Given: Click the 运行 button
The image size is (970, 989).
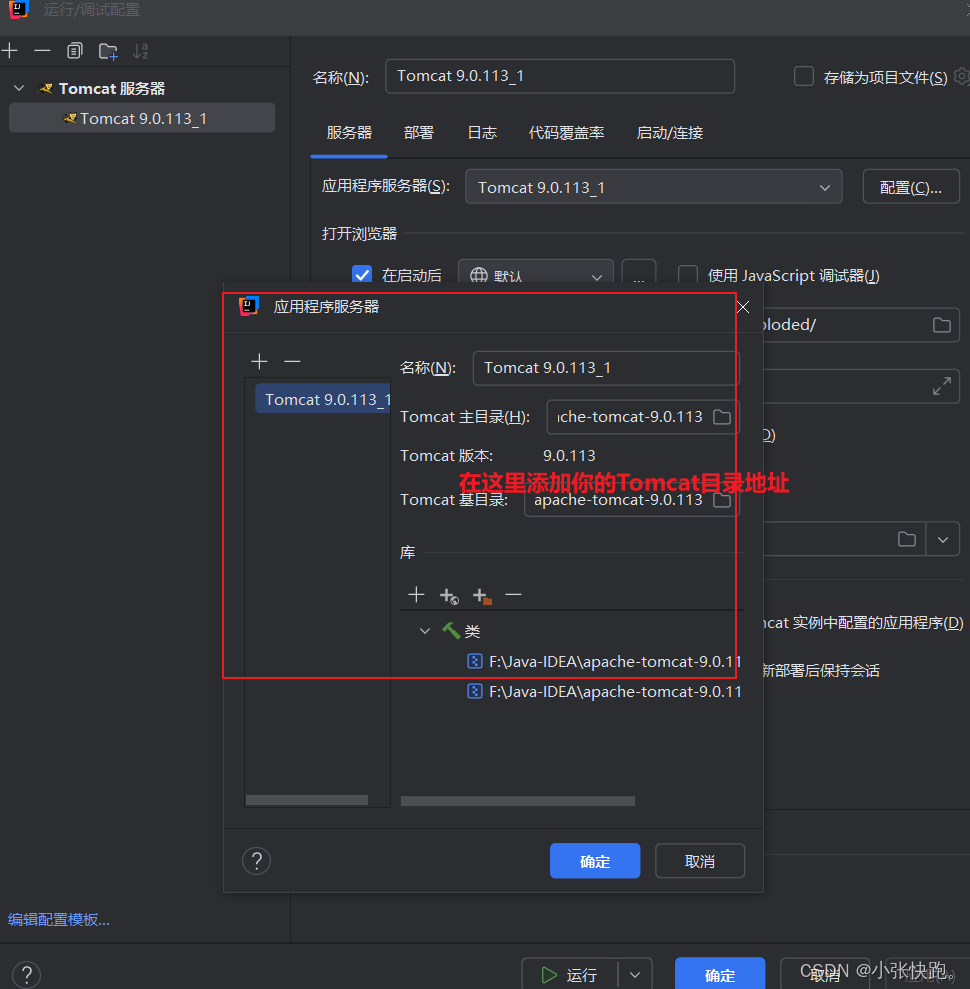Looking at the screenshot, I should pos(570,974).
